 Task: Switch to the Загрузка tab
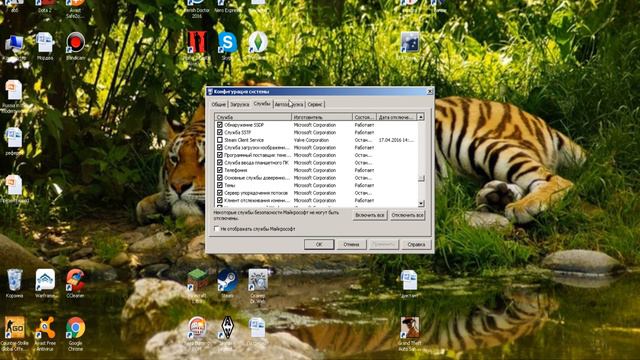240,104
